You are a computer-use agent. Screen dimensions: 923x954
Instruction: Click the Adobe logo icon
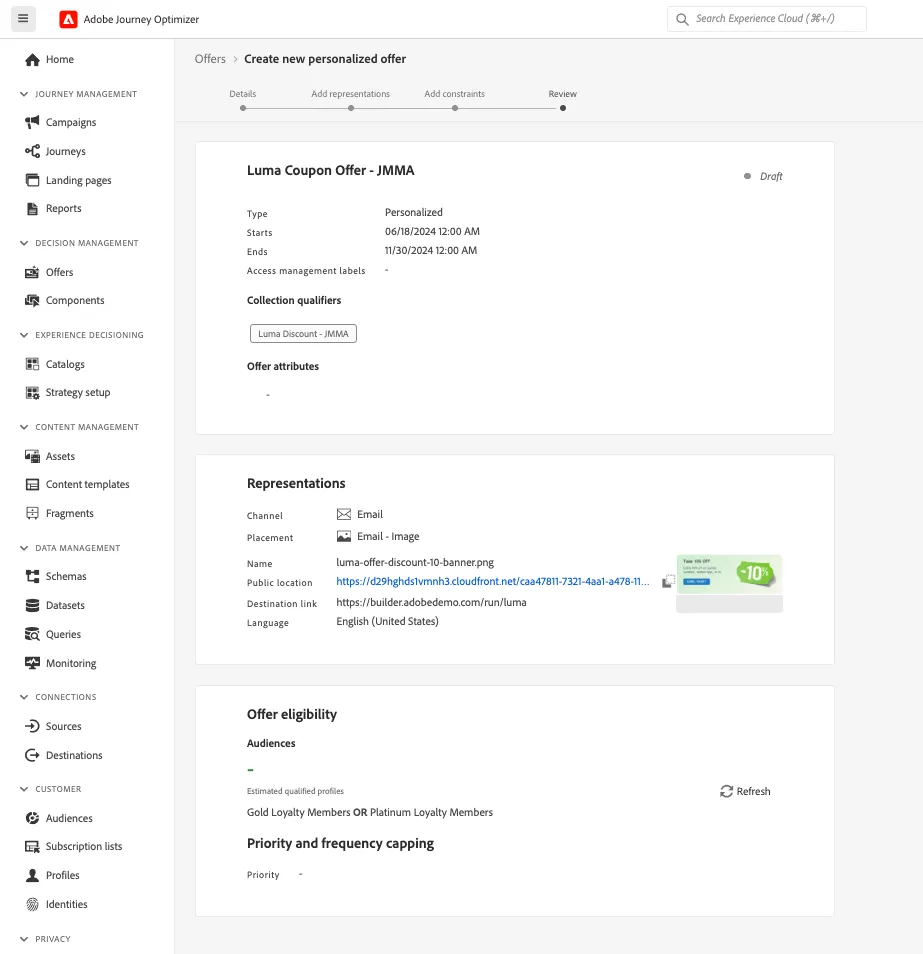[x=68, y=19]
